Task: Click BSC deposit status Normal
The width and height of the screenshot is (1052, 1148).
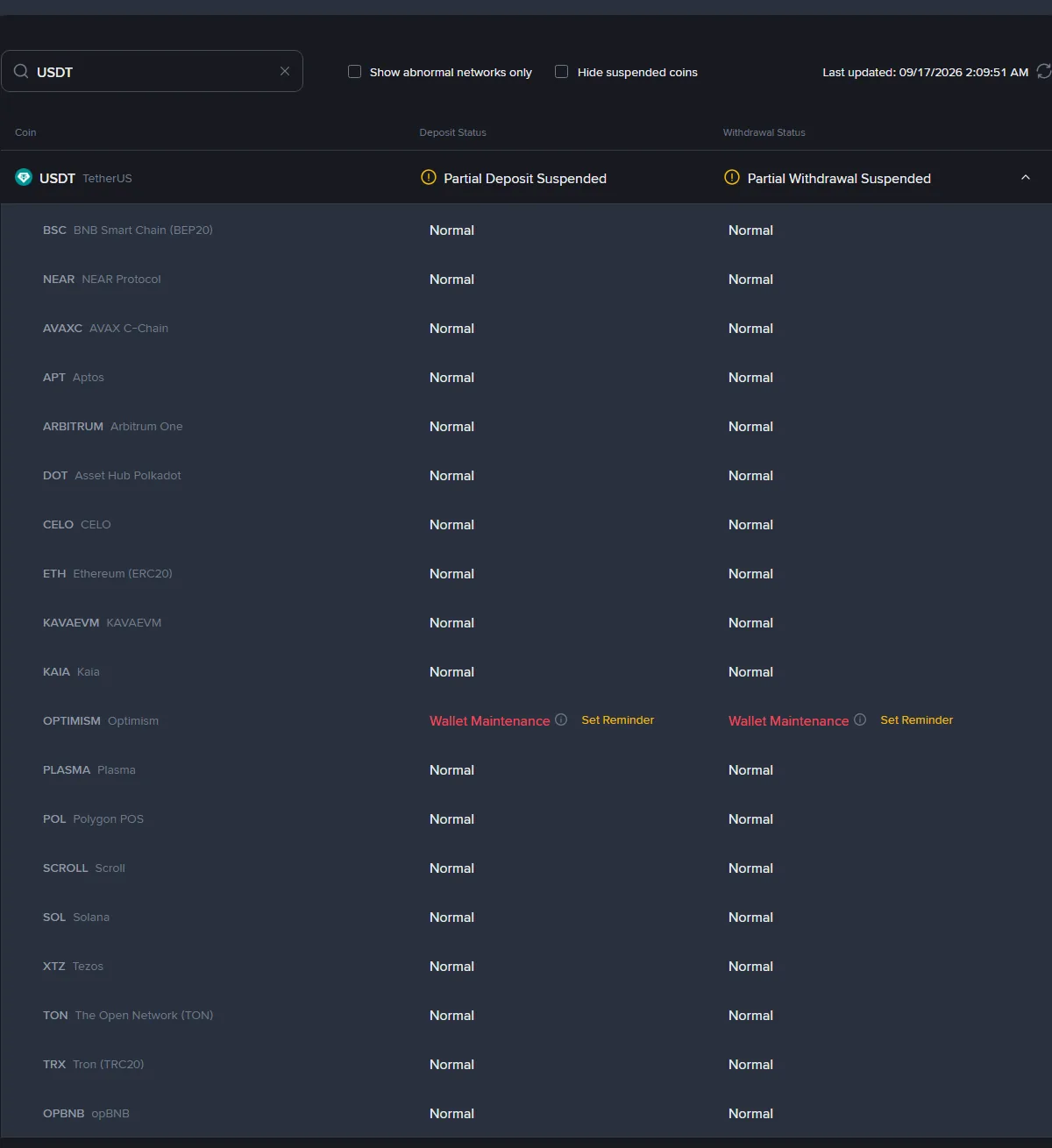Action: click(451, 230)
